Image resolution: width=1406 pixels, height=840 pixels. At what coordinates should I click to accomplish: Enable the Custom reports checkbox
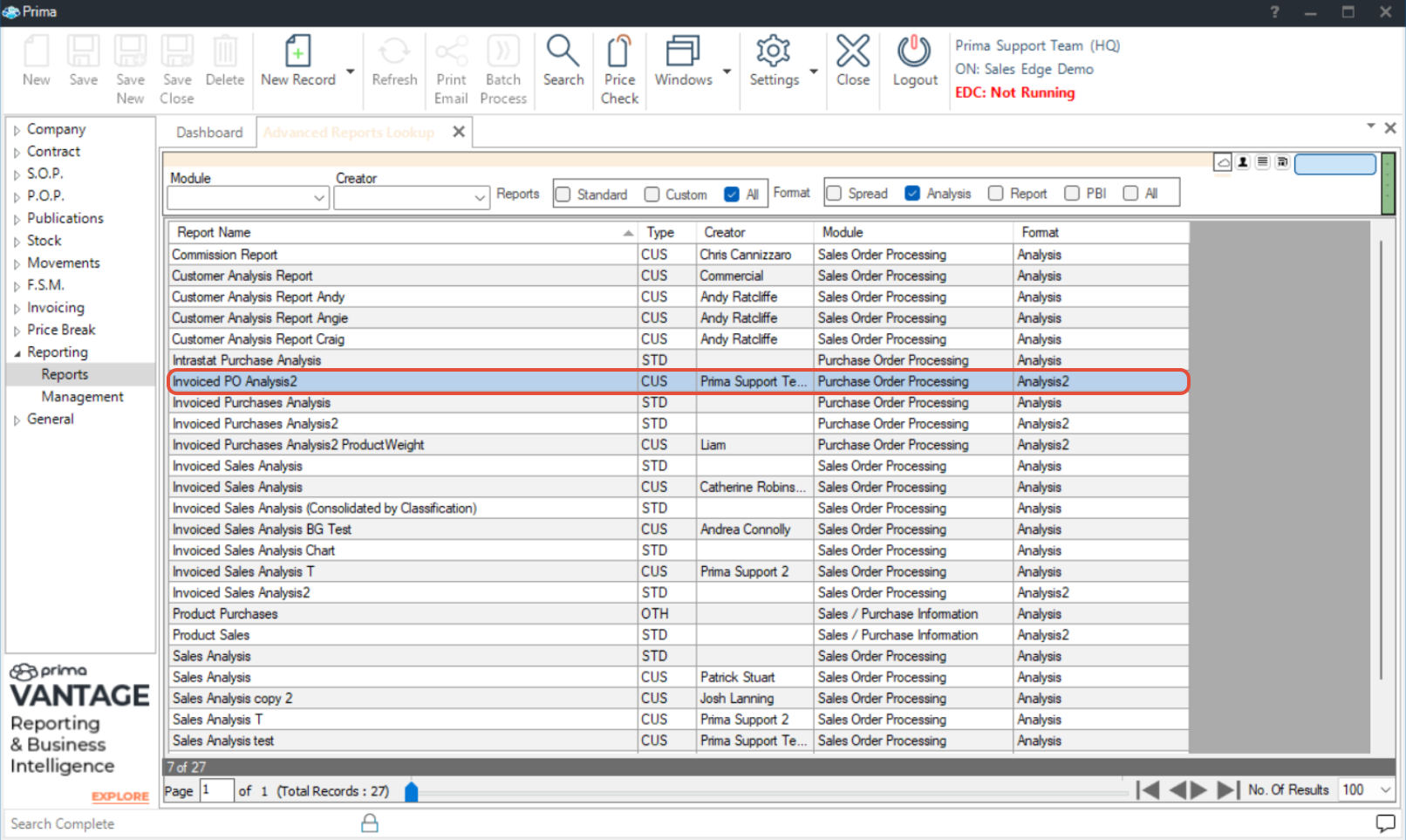[652, 194]
